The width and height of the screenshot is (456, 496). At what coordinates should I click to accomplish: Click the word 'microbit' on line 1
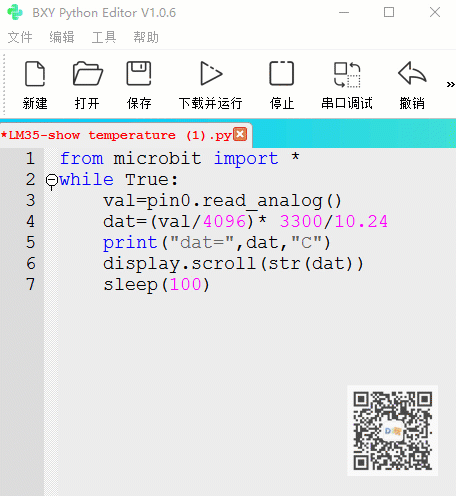point(157,158)
